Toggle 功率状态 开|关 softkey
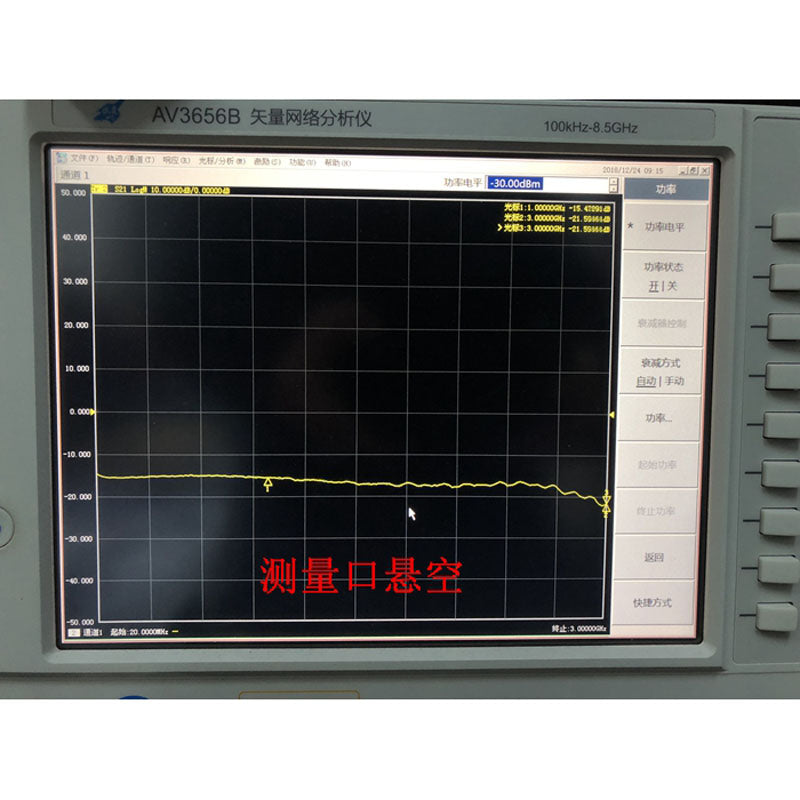 coord(664,276)
